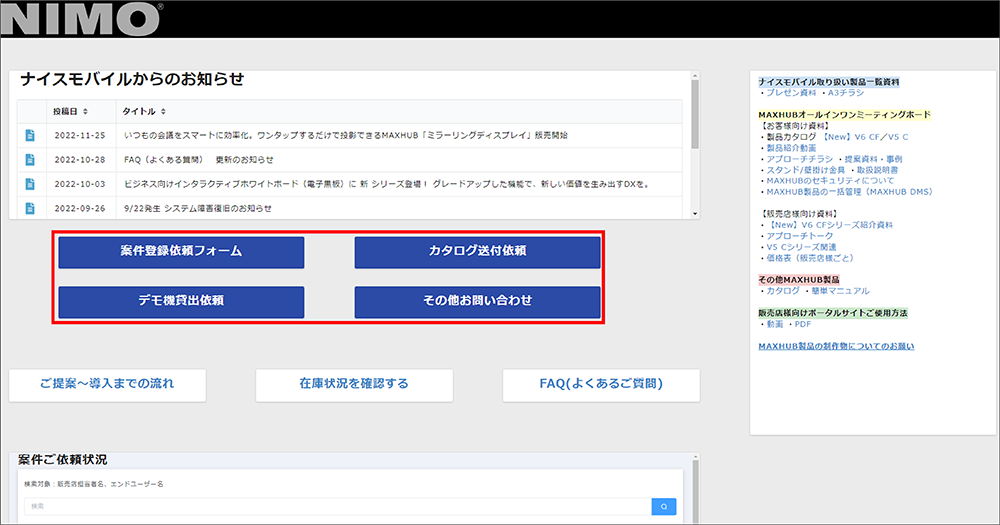Open the ミラーリングディスプレイ販売開始 notice title
Viewport: 1000px width, 525px height.
click(346, 135)
